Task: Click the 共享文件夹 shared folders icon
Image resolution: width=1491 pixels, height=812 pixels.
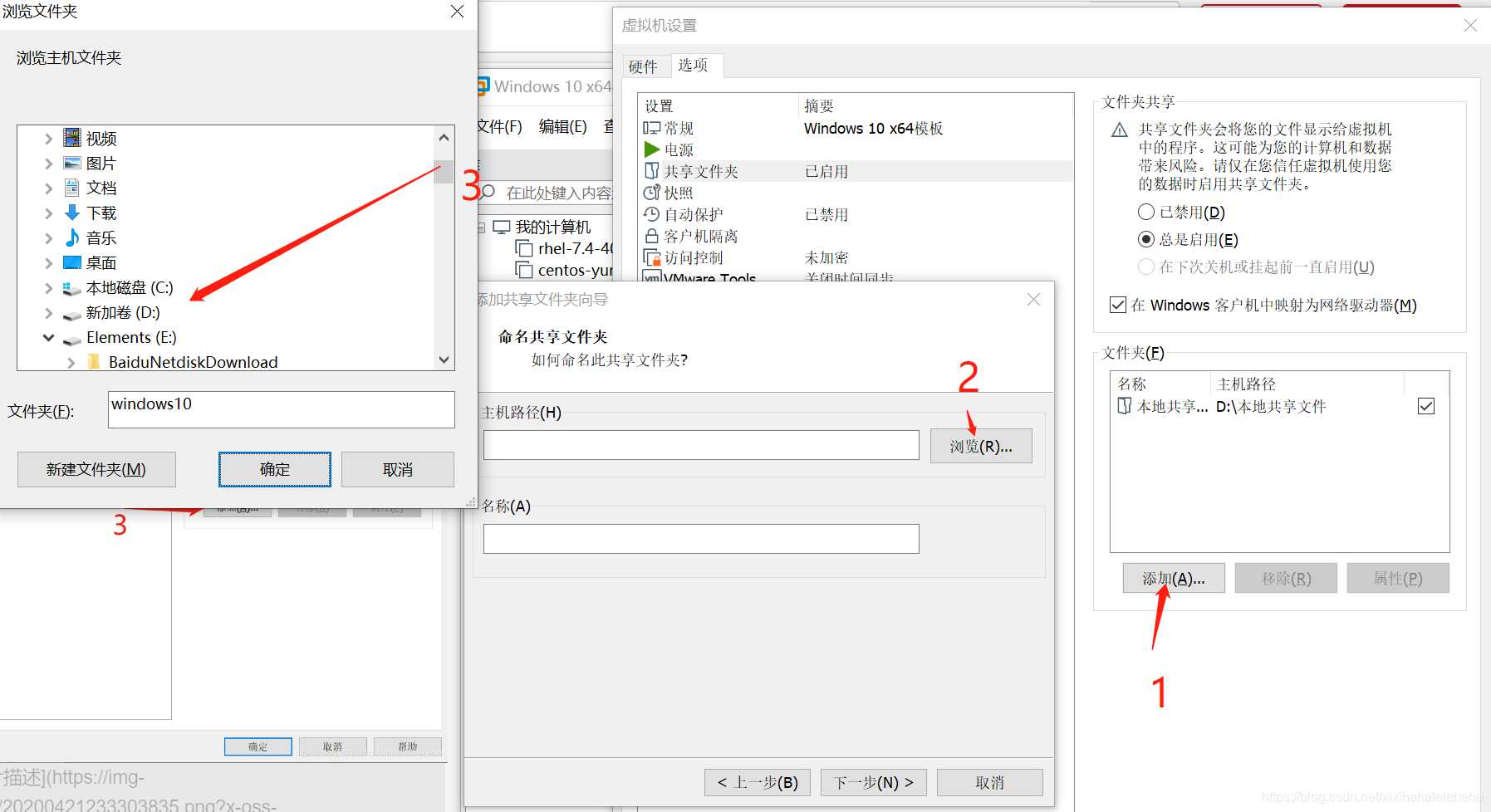Action: 652,171
